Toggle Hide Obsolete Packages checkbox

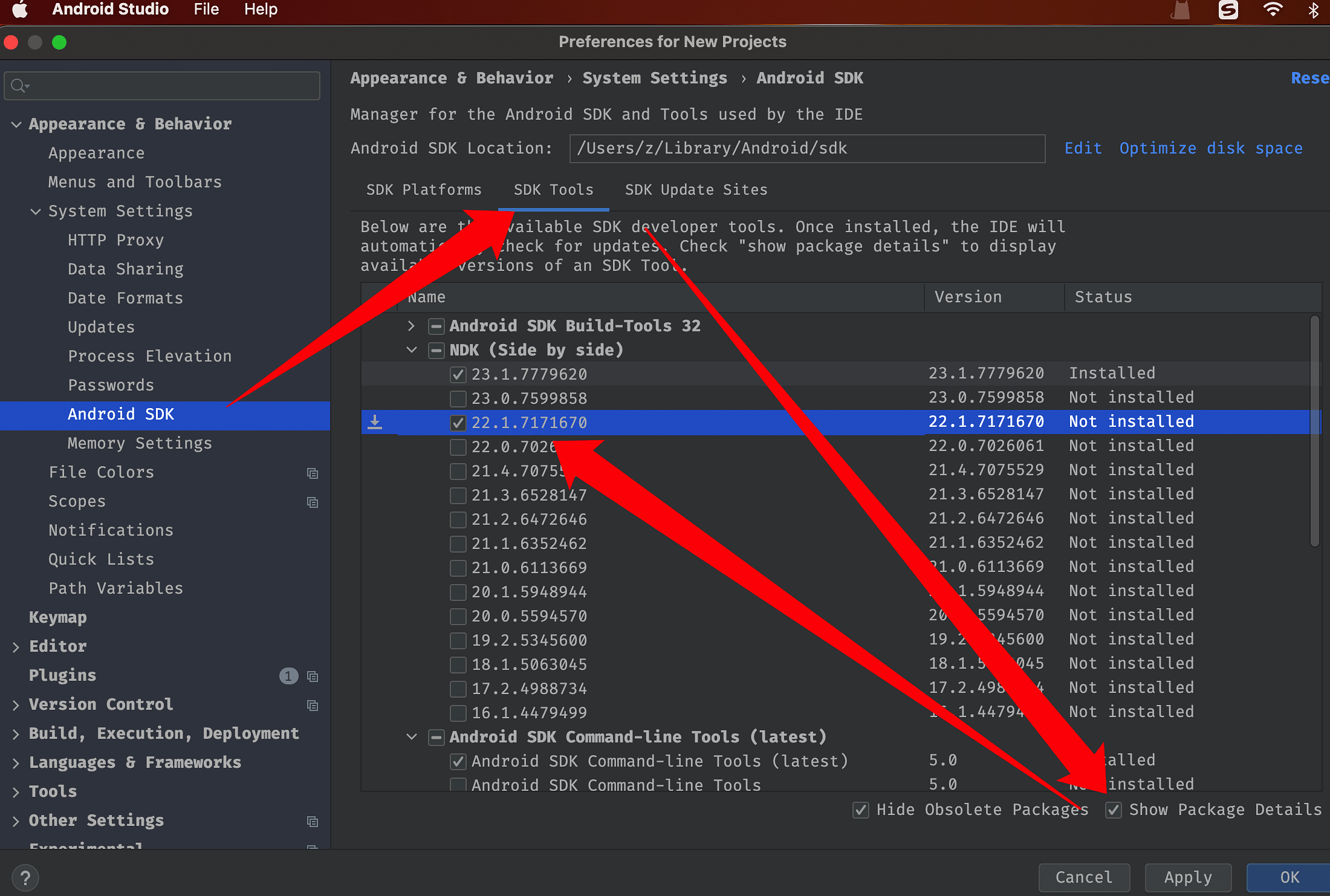click(861, 810)
